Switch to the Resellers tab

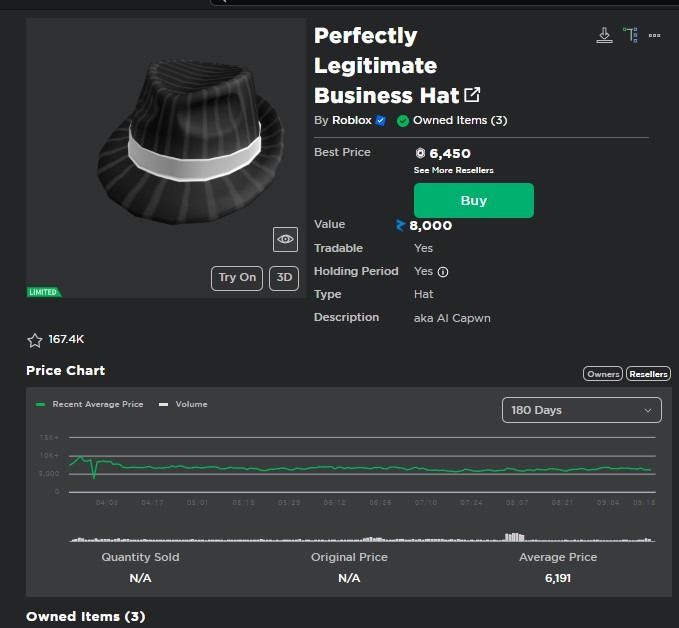pos(648,374)
